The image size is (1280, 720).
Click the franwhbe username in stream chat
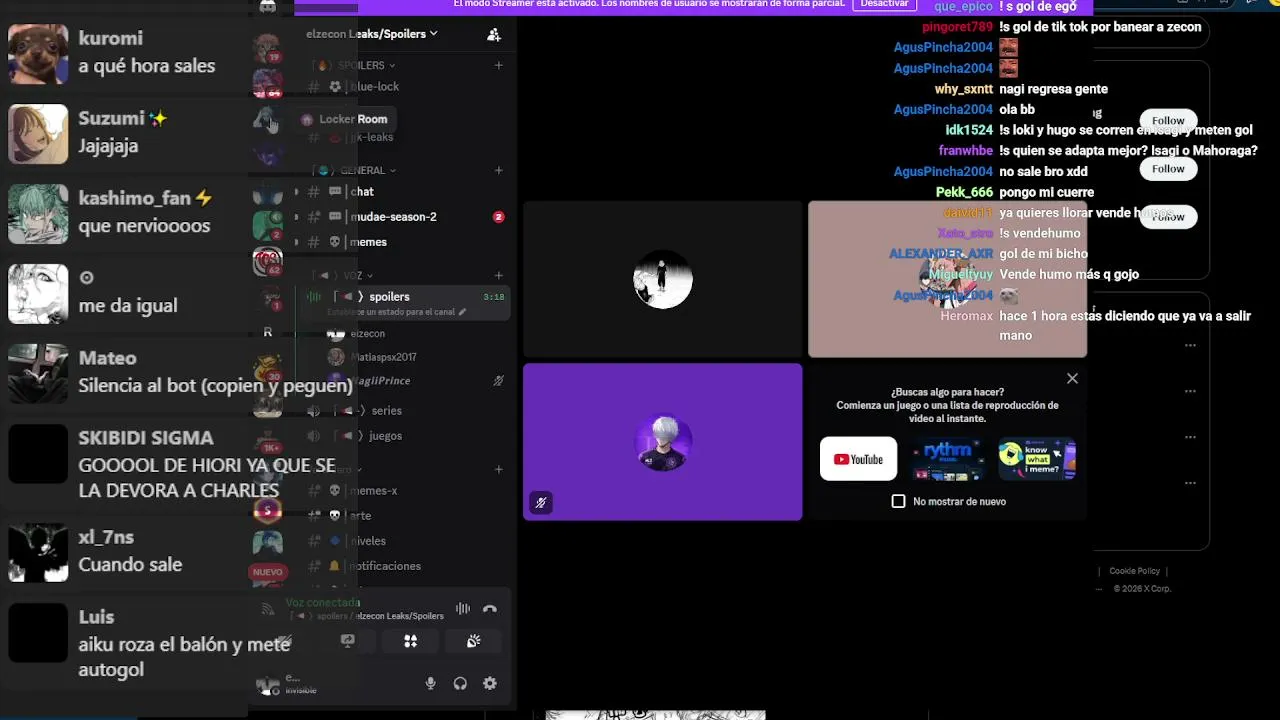(x=965, y=151)
